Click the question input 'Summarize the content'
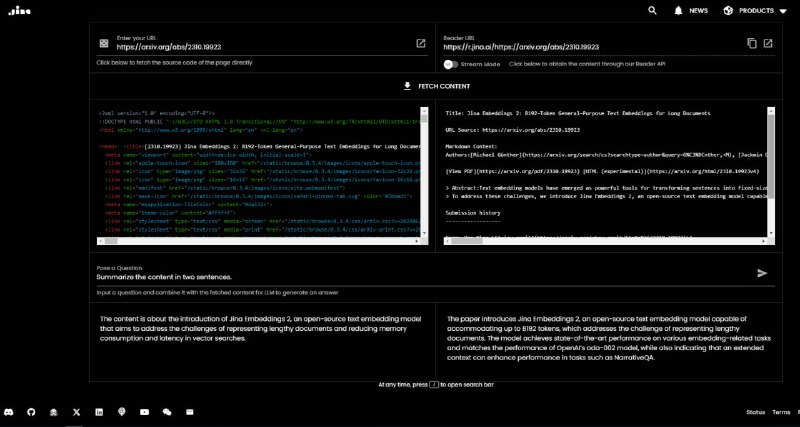This screenshot has width=800, height=427. click(423, 277)
